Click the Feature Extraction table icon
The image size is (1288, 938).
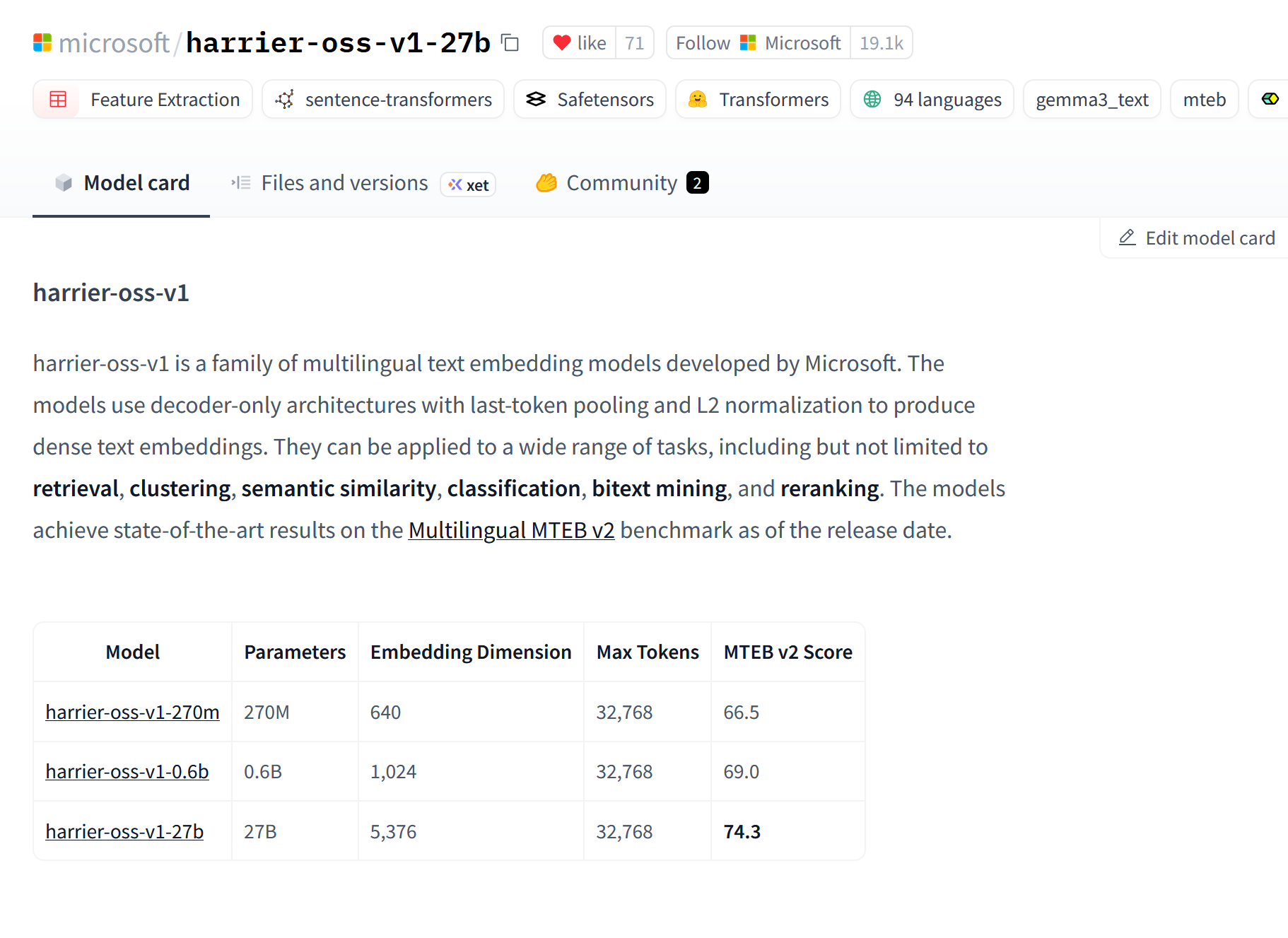point(58,100)
